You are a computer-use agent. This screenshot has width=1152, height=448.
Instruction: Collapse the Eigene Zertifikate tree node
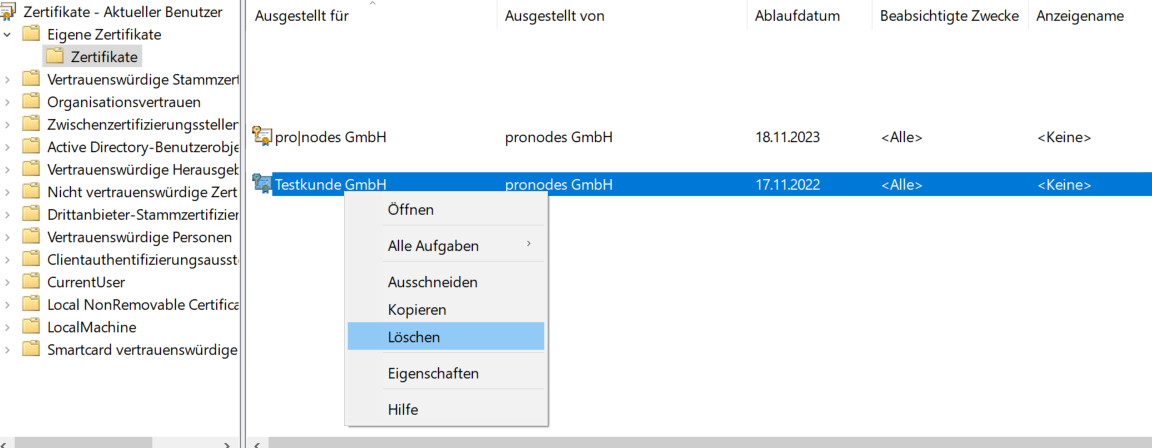[8, 34]
